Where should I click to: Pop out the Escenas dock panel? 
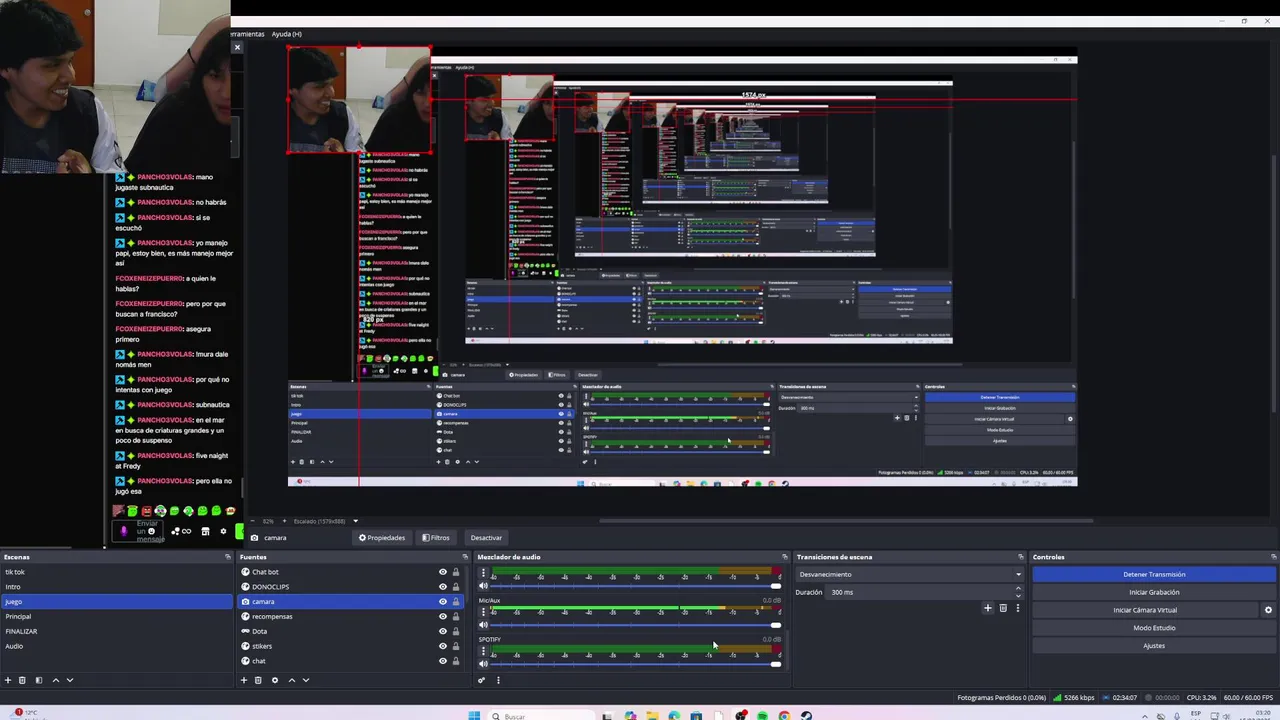click(227, 557)
